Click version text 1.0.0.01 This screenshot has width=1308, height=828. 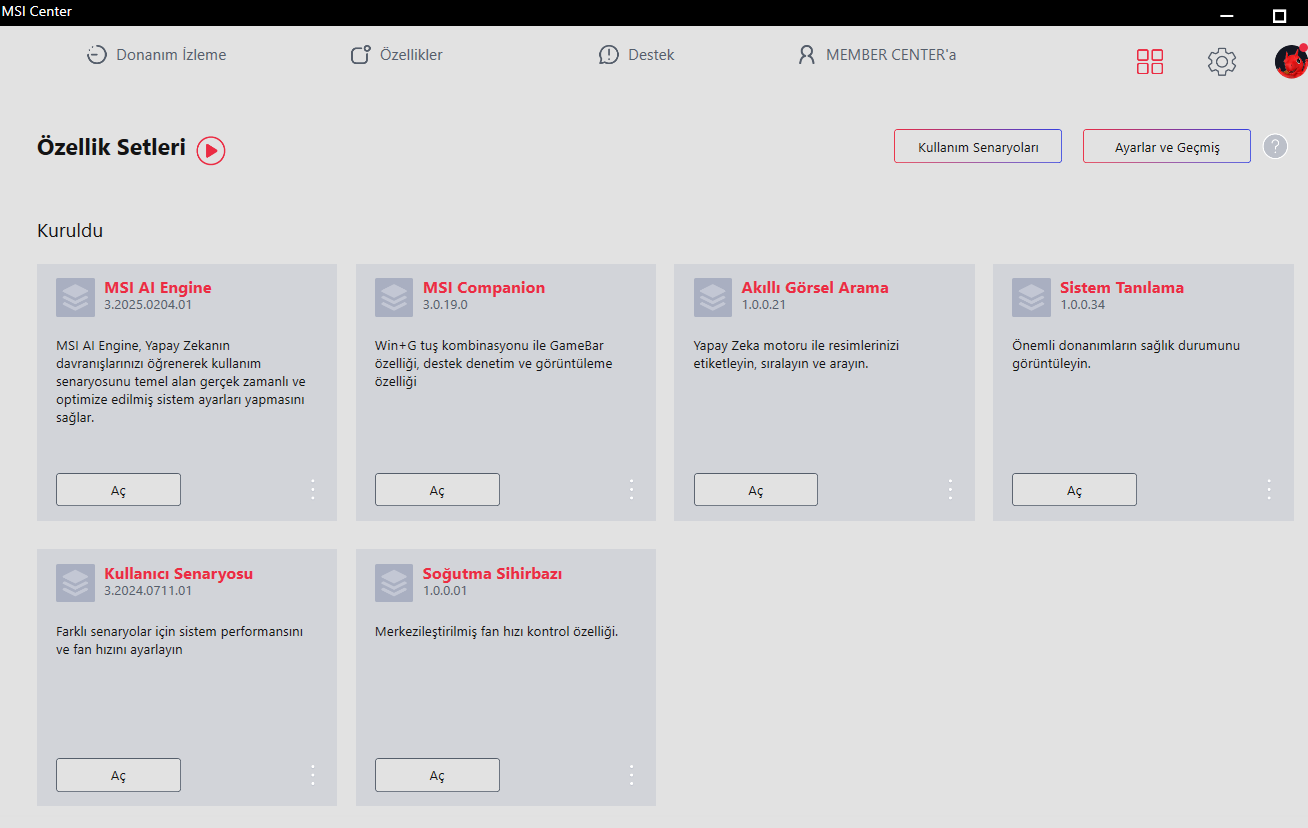coord(445,591)
